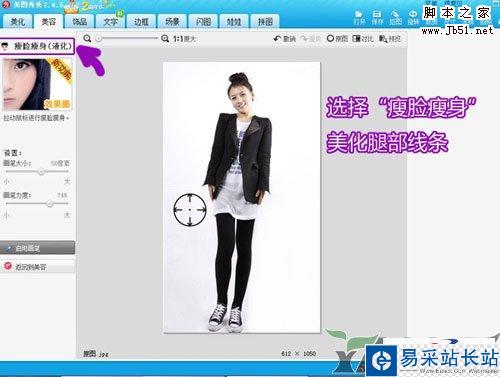This screenshot has width=500, height=377.
Task: Click the 返回到美容 back button
Action: 37,267
